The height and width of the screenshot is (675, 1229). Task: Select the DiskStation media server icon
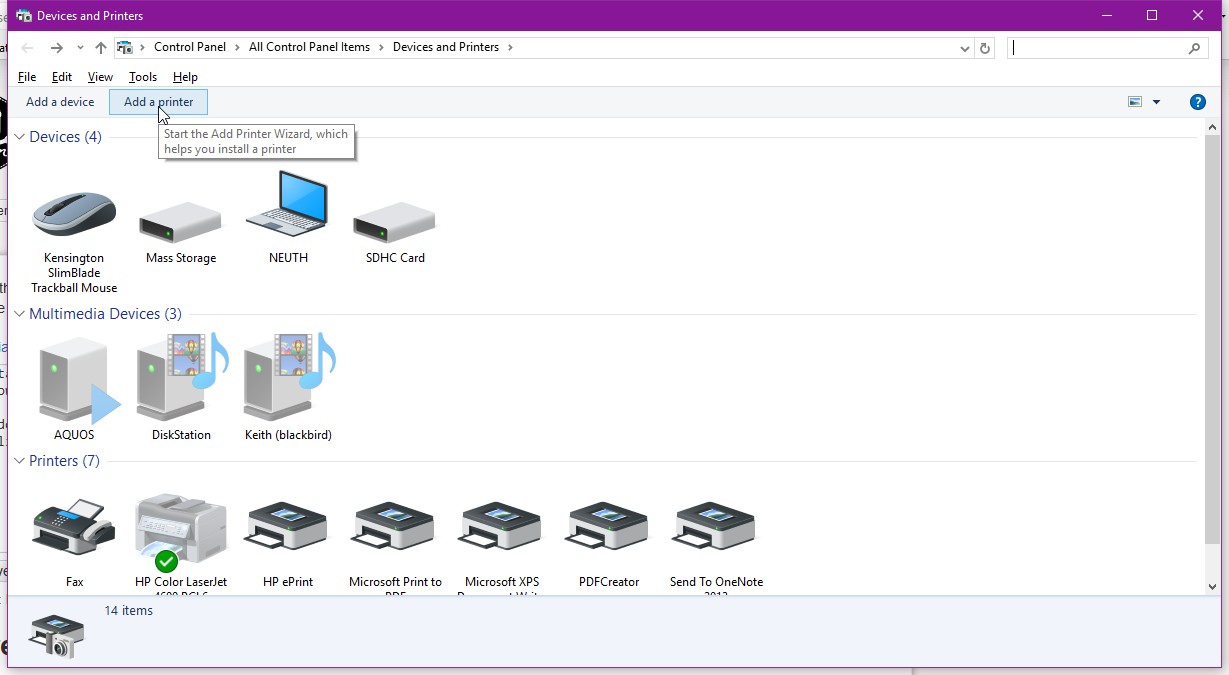click(181, 377)
